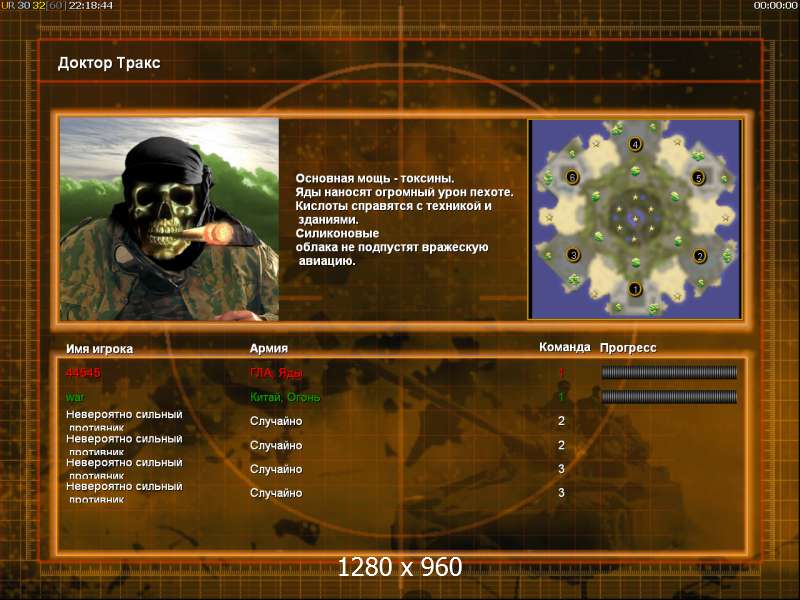Click the loading progress bar for player war

tap(669, 396)
